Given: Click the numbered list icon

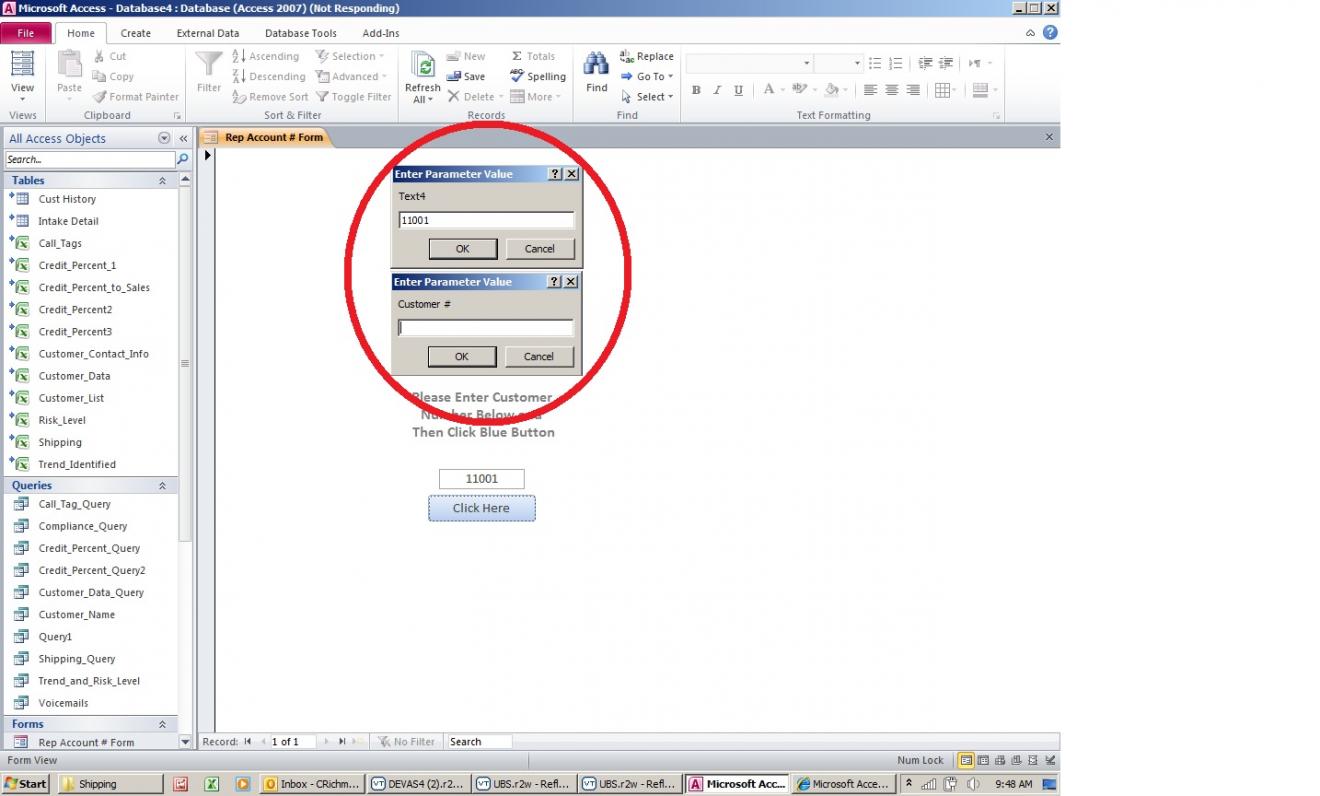Looking at the screenshot, I should click(x=895, y=63).
